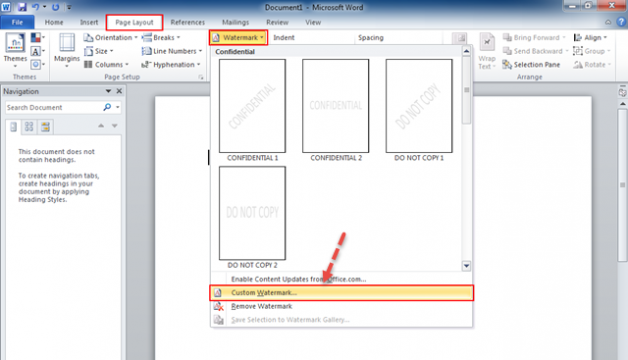Click the Undo arrow icon

tap(36, 7)
